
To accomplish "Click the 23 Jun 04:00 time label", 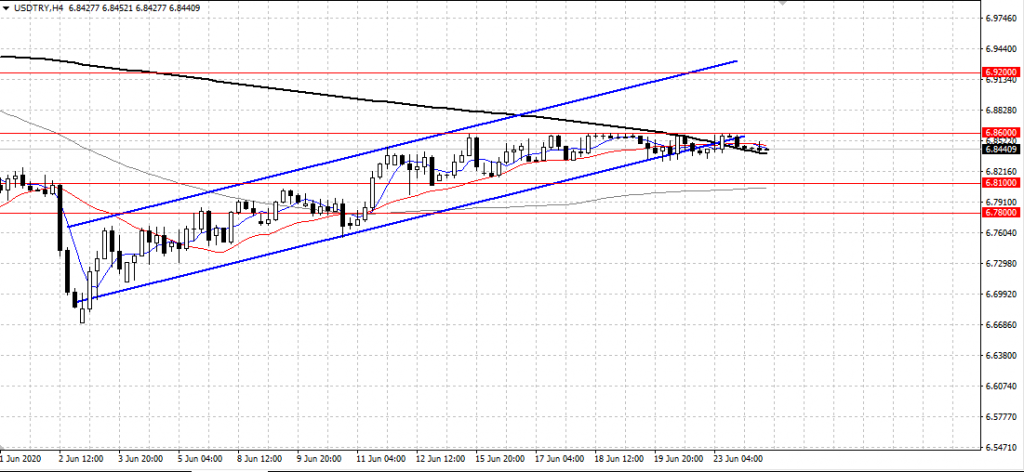I will click(743, 459).
